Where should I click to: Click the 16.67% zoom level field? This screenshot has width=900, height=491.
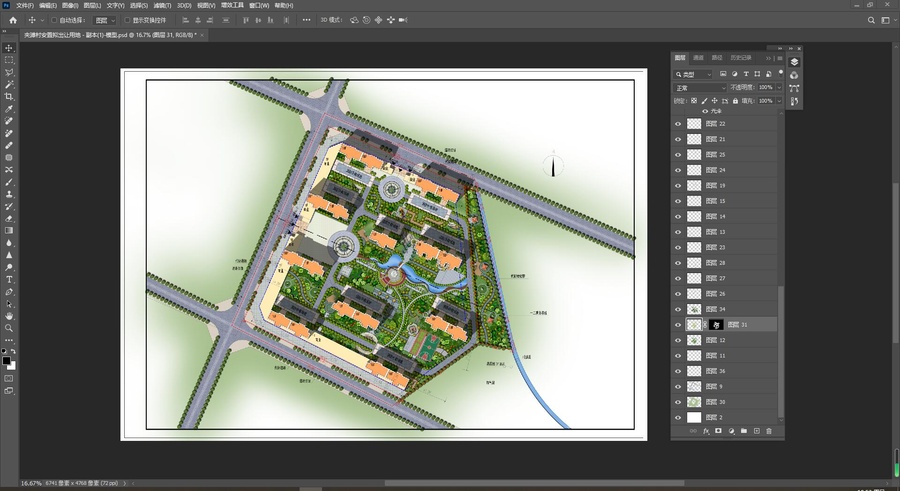[x=31, y=484]
